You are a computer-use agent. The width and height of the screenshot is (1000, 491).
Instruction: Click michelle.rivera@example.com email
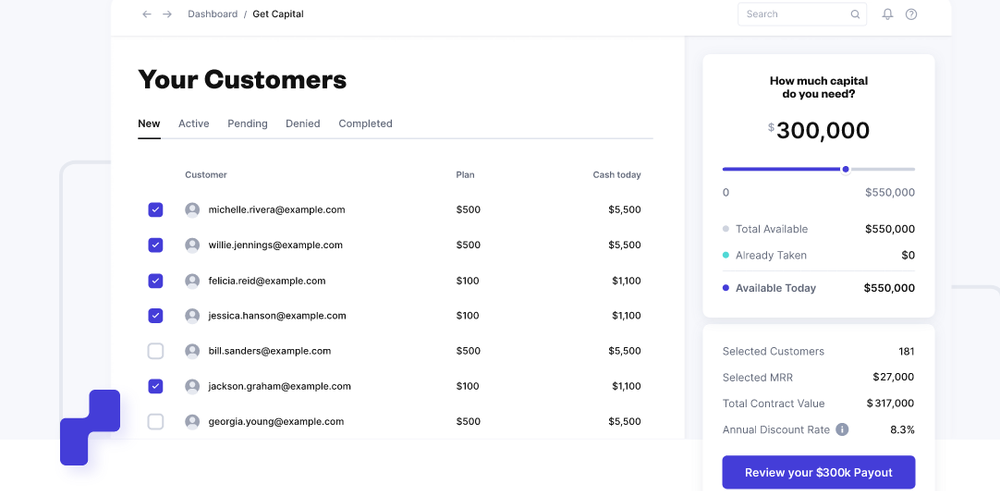(277, 210)
